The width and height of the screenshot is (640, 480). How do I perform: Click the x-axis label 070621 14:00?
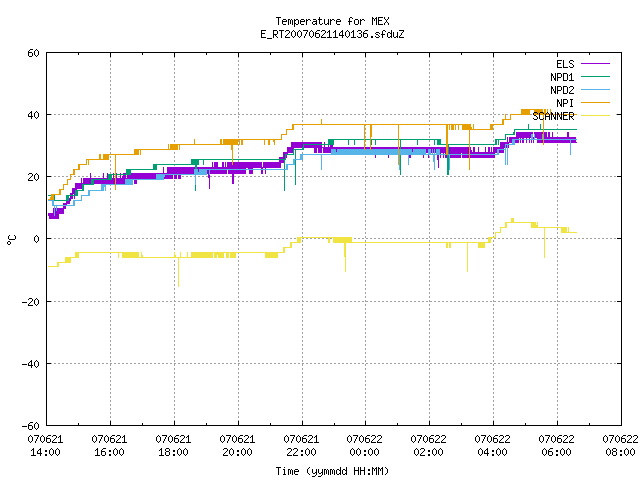(45, 446)
